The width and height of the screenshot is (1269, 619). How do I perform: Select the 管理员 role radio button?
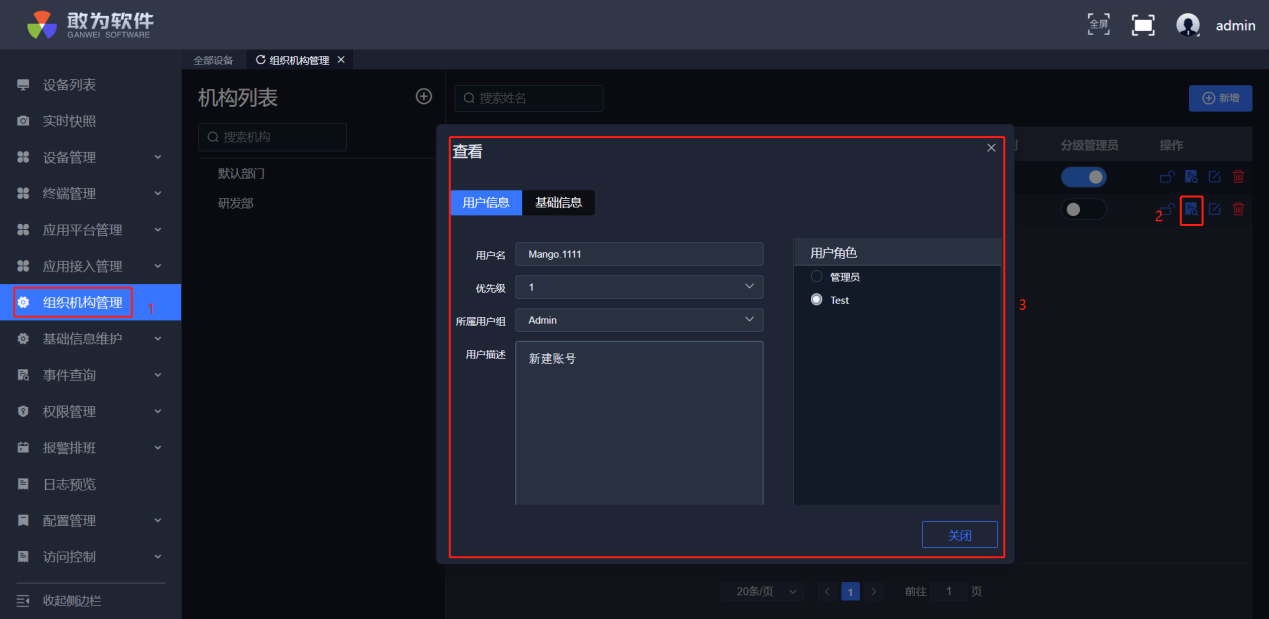[817, 276]
